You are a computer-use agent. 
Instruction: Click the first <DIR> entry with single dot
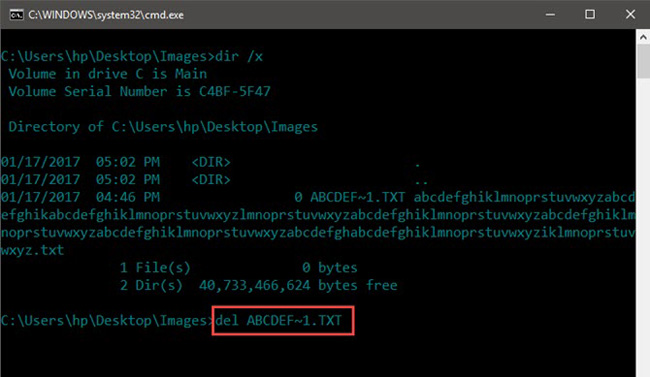pyautogui.click(x=211, y=162)
